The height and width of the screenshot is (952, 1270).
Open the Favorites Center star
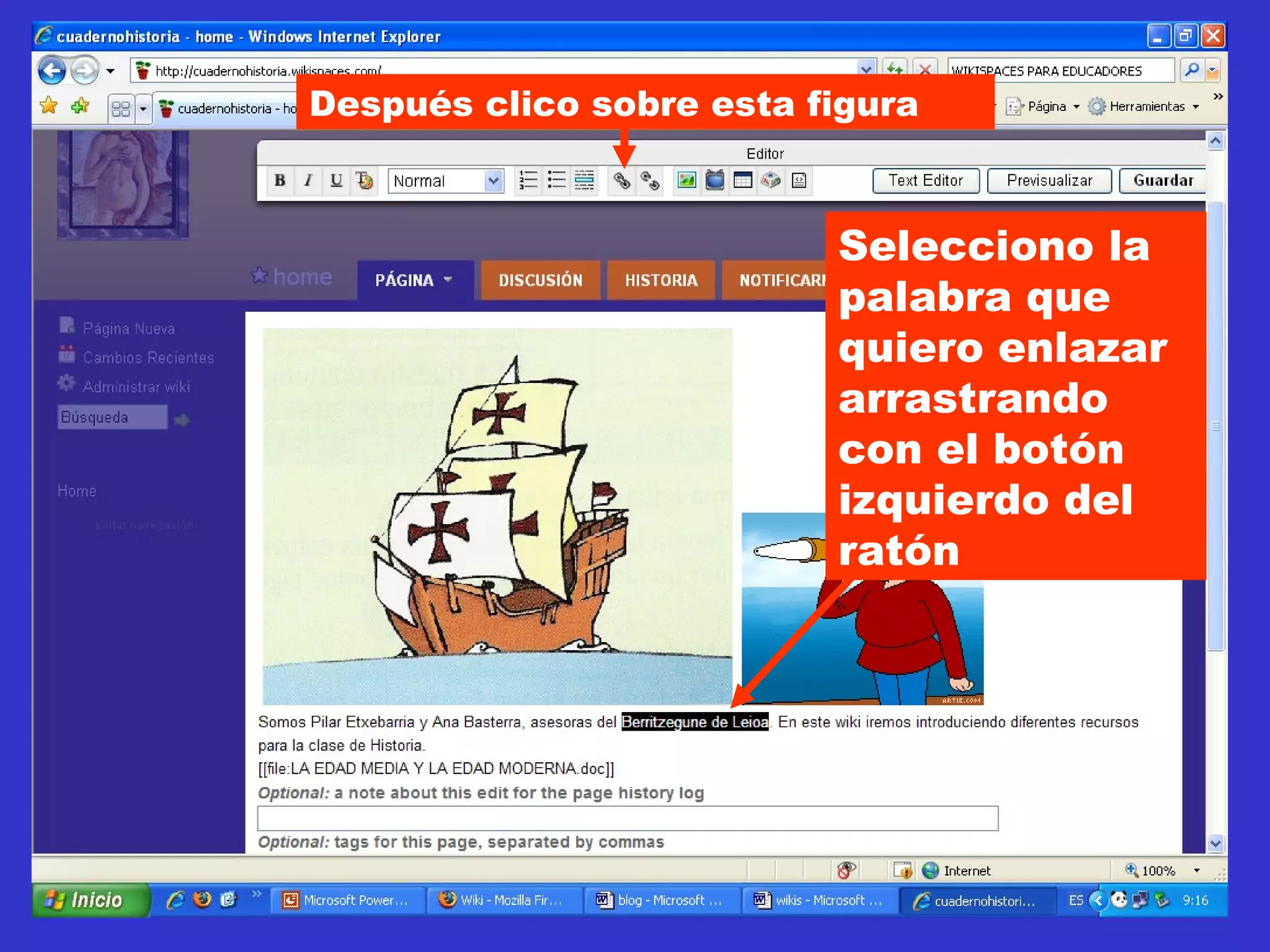coord(49,106)
